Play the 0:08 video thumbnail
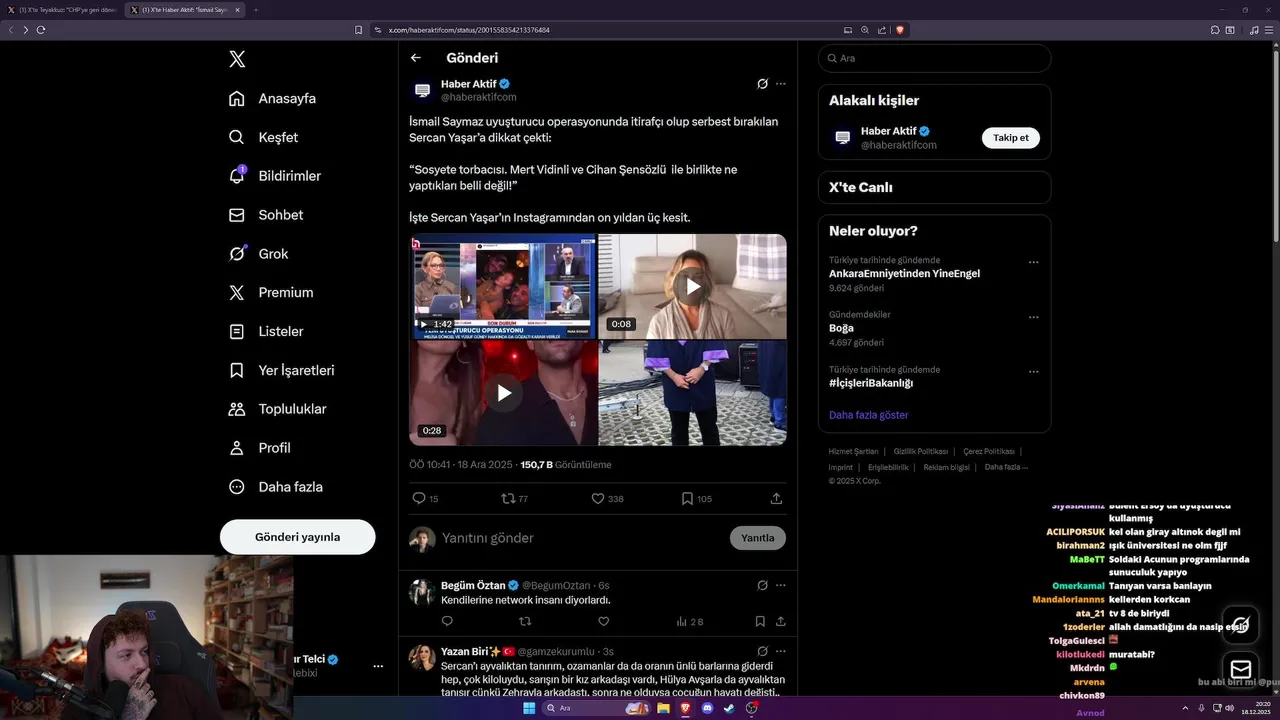Viewport: 1280px width, 720px height. coord(692,286)
